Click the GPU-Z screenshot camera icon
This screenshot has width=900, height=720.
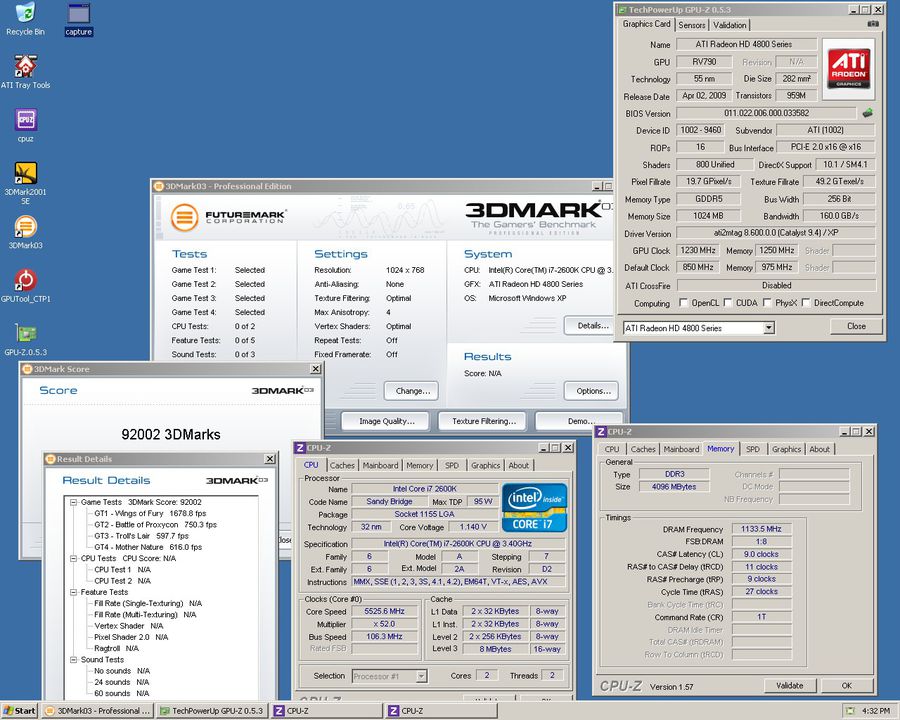(x=872, y=24)
